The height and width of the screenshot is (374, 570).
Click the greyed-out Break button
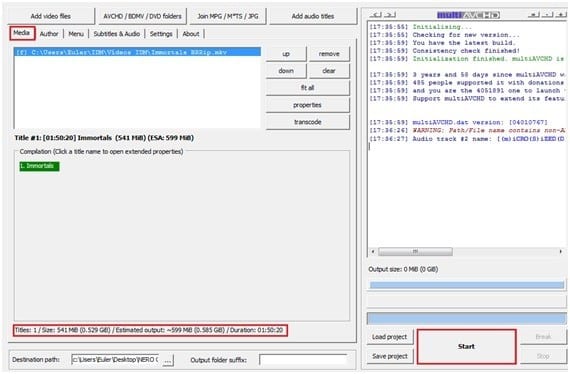pyautogui.click(x=543, y=337)
